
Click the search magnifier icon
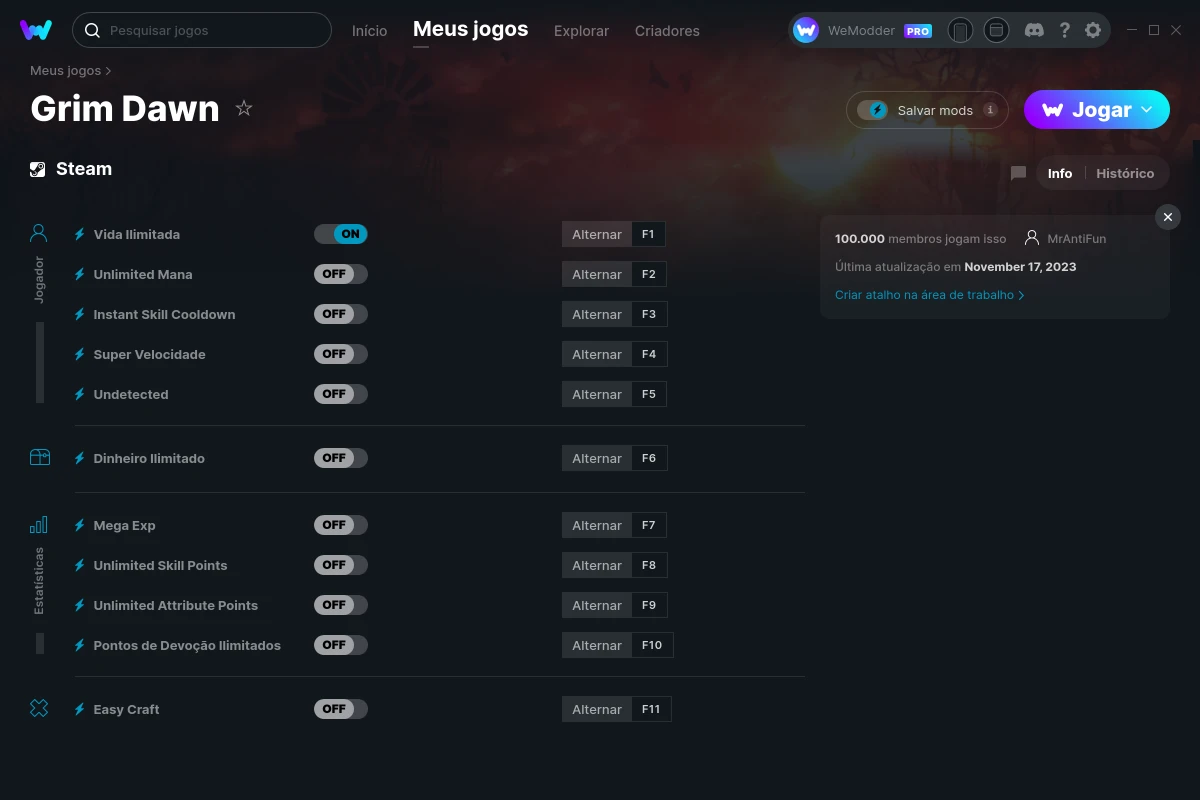92,30
